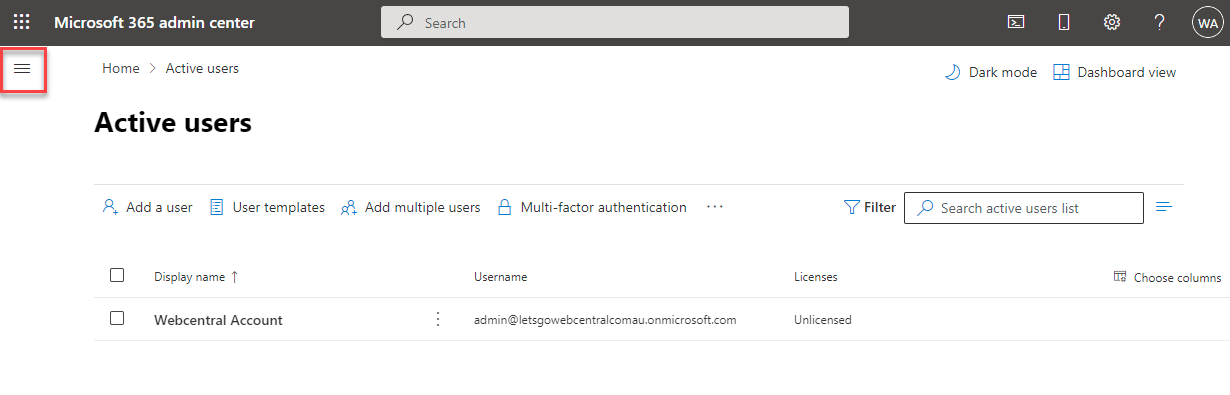This screenshot has width=1230, height=395.
Task: Focus the top Search box
Action: click(x=615, y=22)
